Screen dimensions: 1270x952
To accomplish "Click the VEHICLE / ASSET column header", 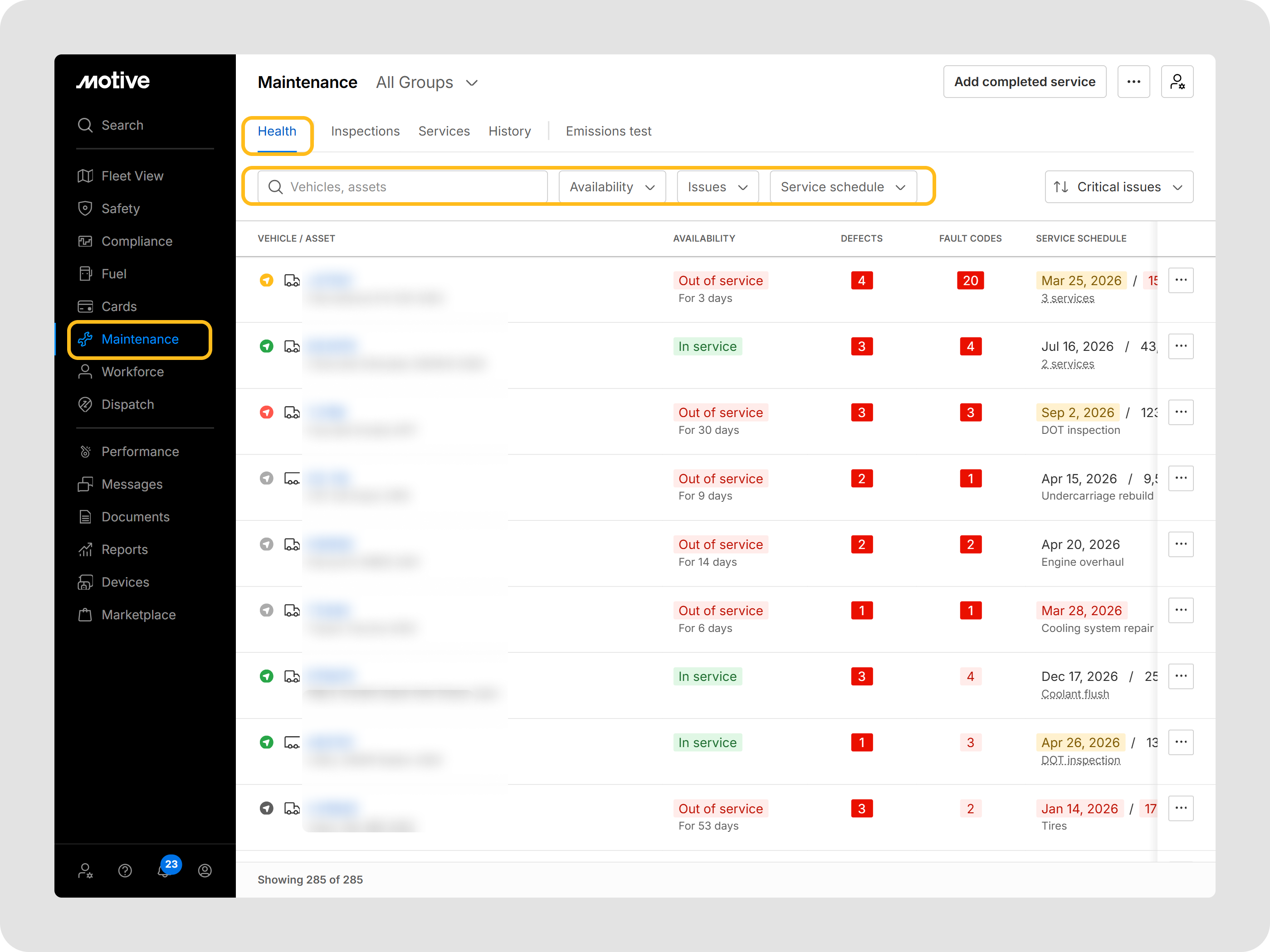I will (296, 239).
